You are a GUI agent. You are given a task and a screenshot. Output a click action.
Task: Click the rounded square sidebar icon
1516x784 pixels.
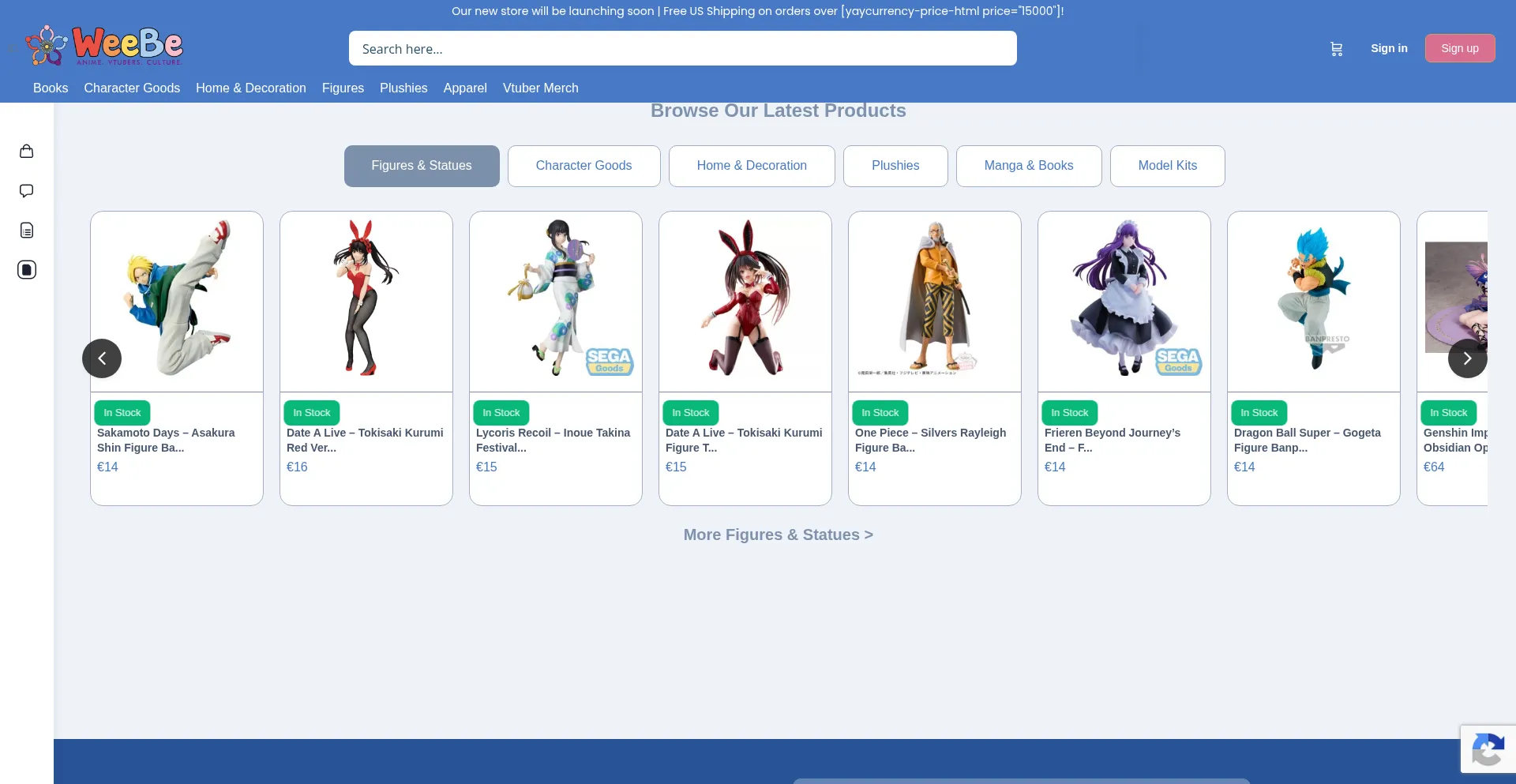click(x=27, y=269)
